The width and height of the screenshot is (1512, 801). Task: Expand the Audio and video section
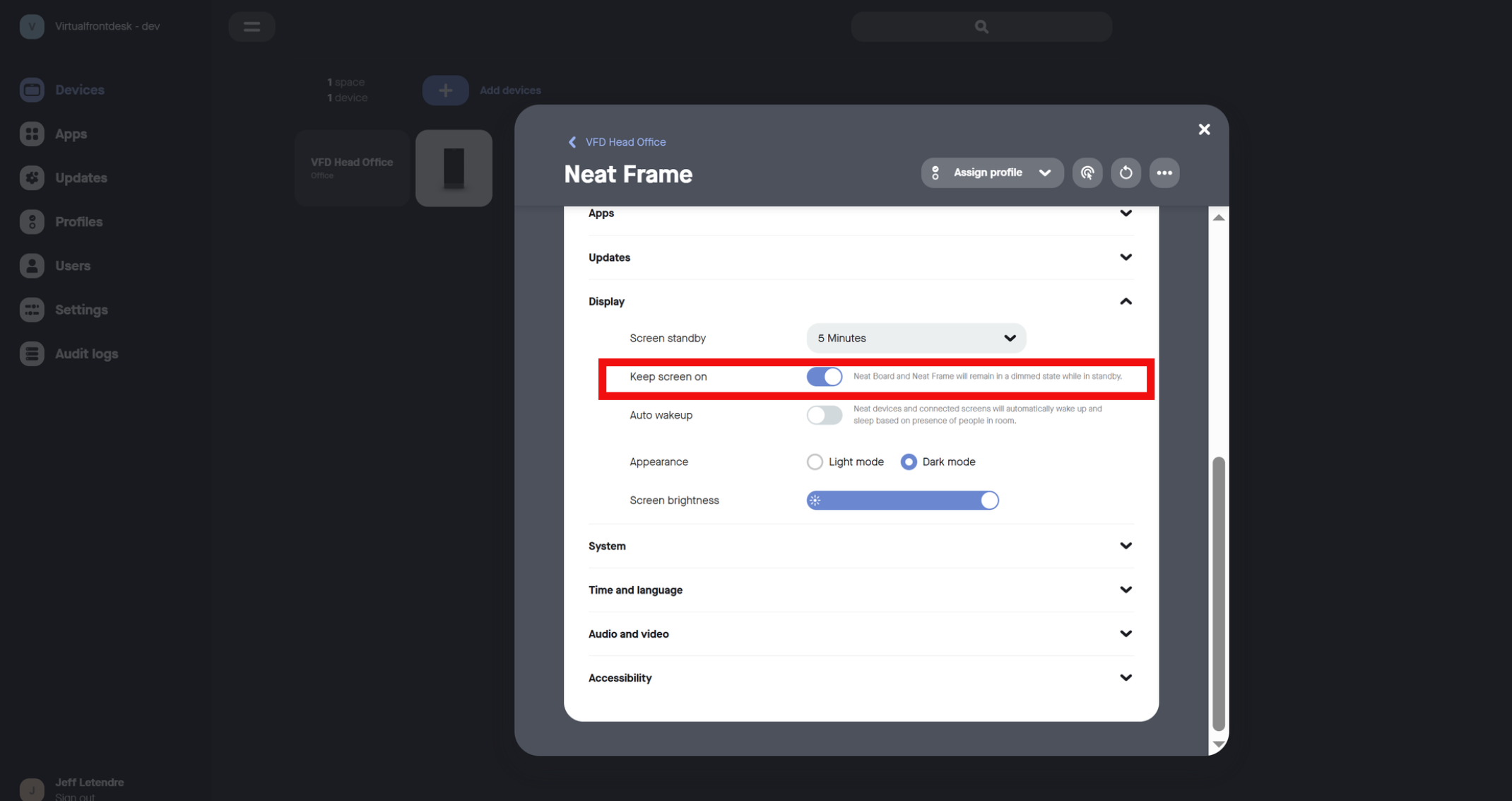click(x=1125, y=633)
